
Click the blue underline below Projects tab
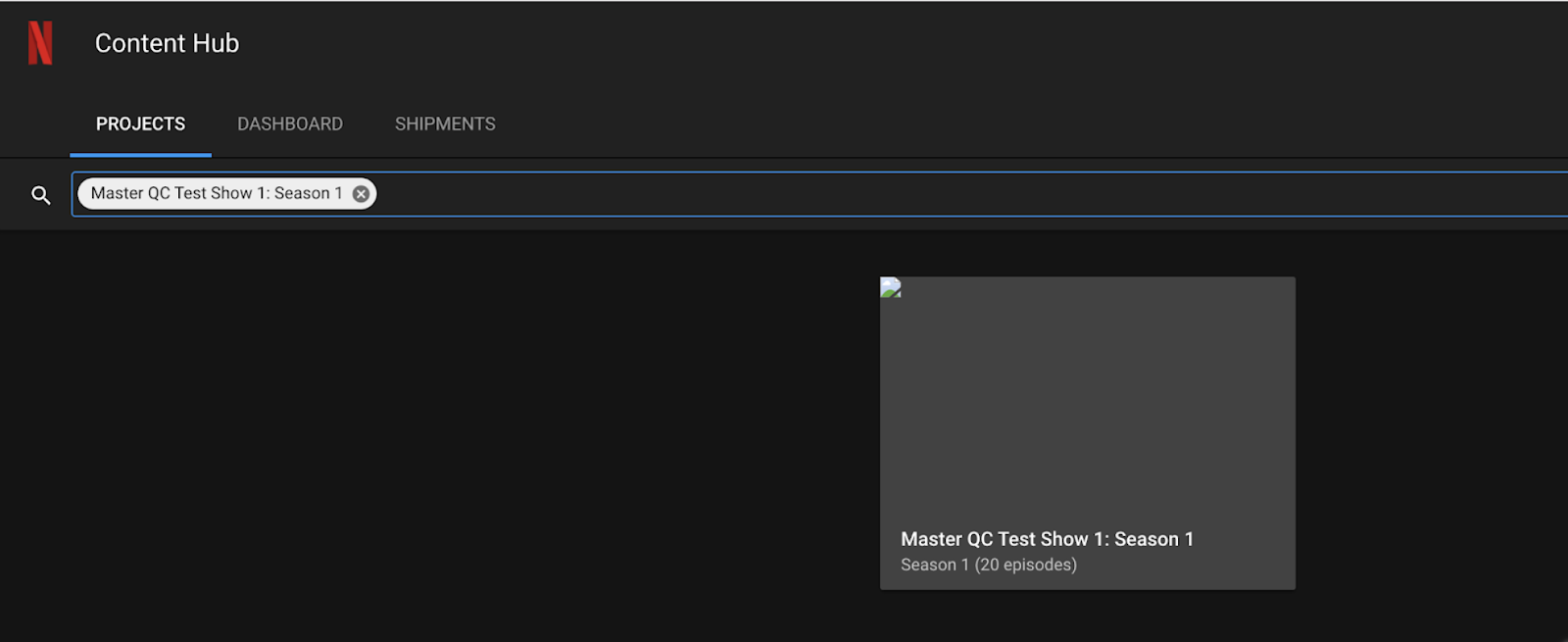point(140,155)
